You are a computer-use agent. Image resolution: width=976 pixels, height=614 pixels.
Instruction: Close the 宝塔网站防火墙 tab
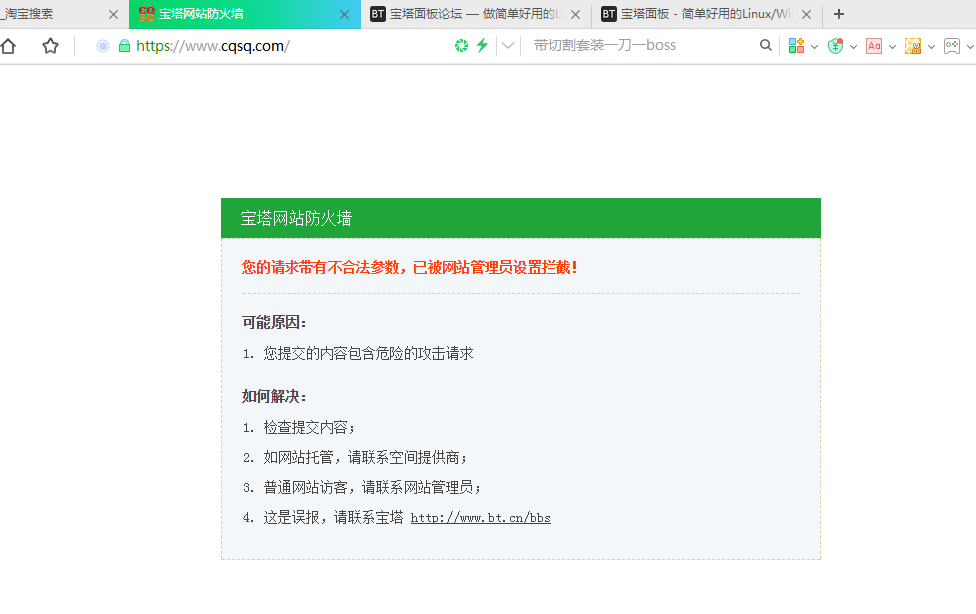click(x=344, y=14)
